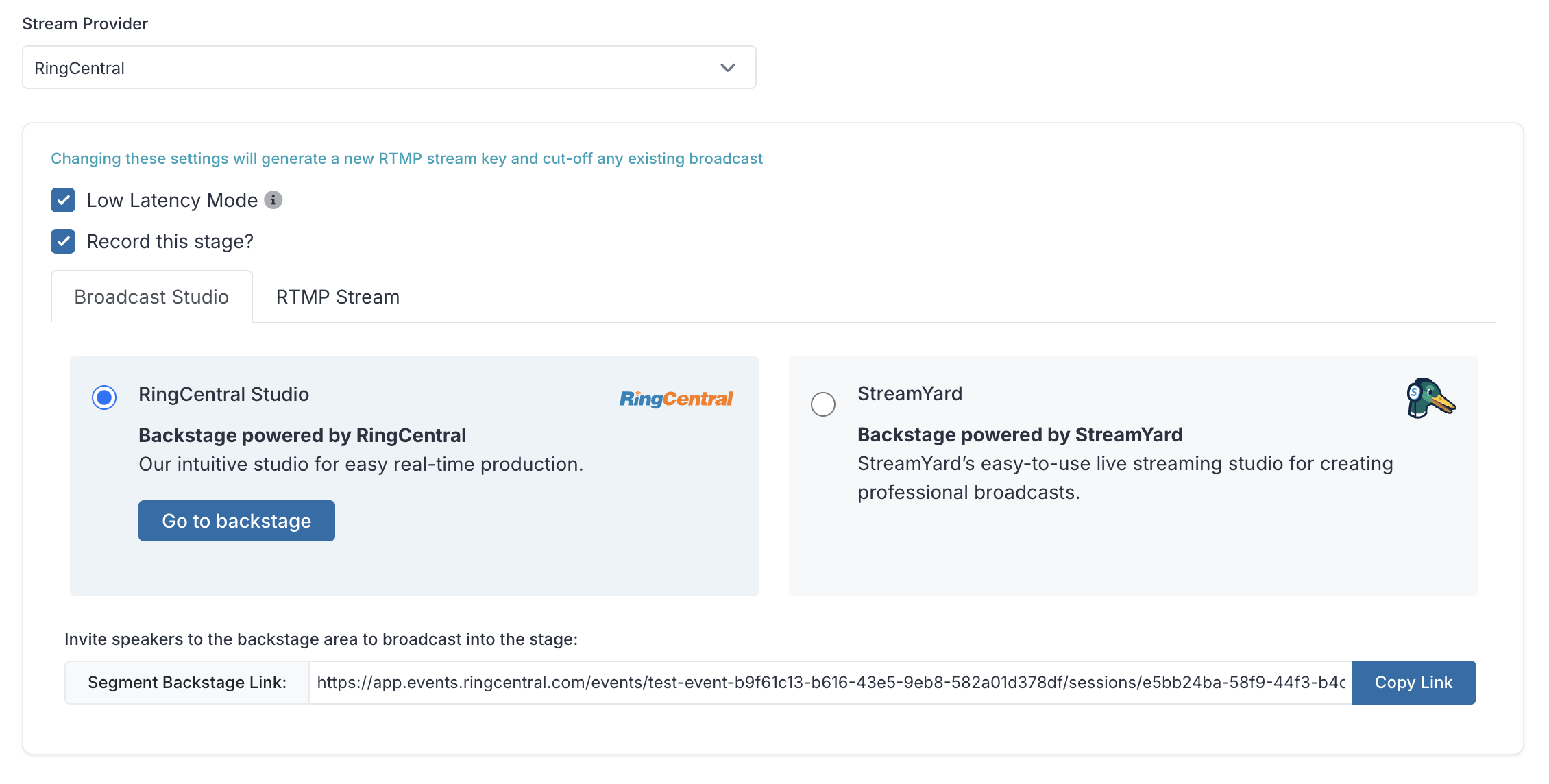
Task: Click "Our intuitive studio for easy real-time production."
Action: (361, 464)
